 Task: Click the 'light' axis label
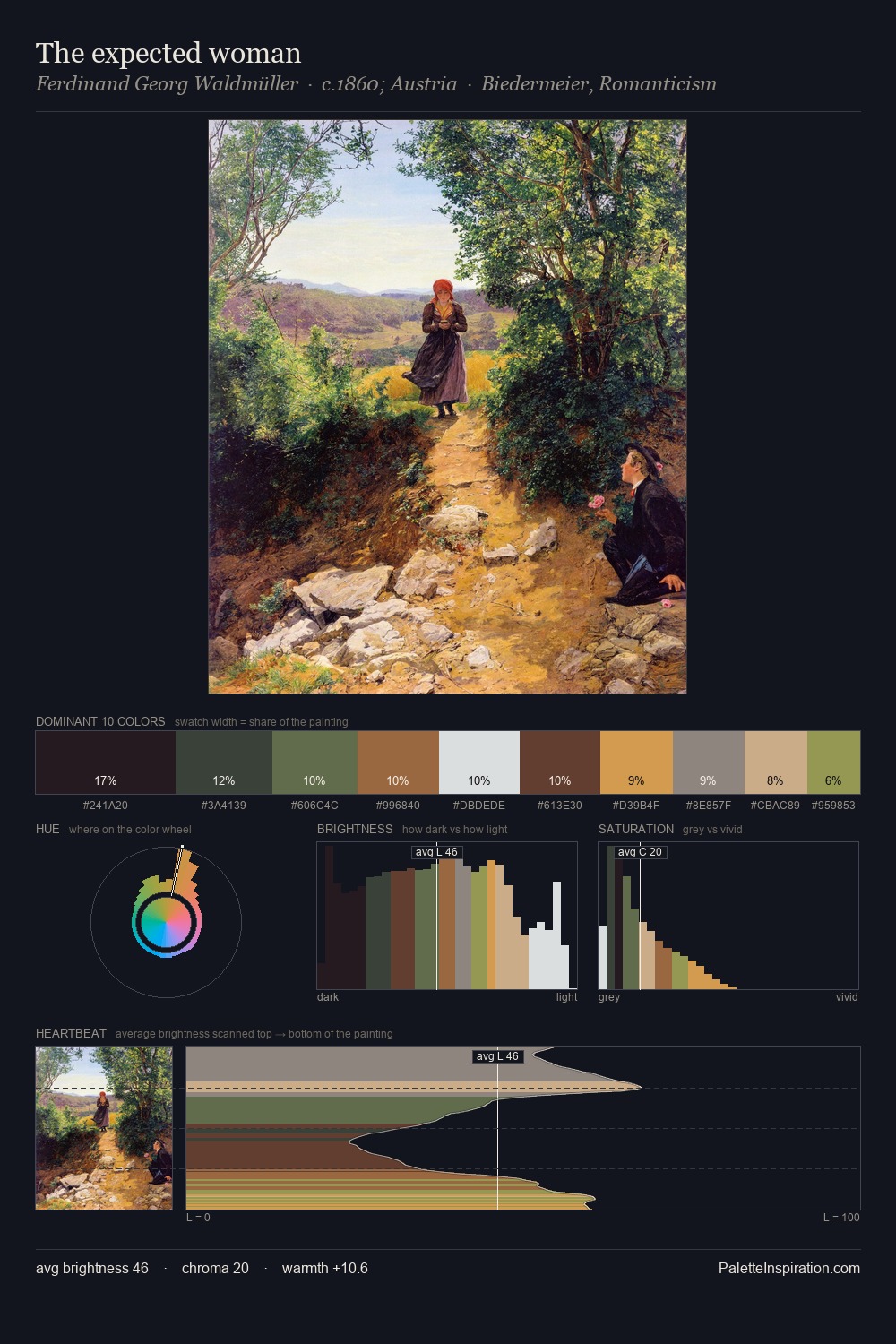(x=567, y=997)
